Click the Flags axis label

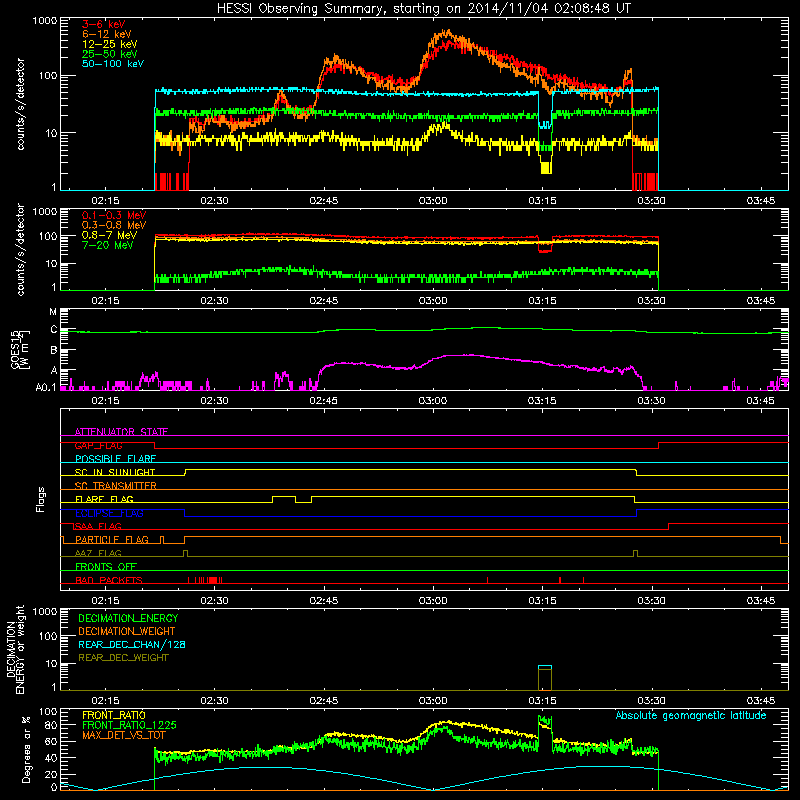click(x=41, y=499)
